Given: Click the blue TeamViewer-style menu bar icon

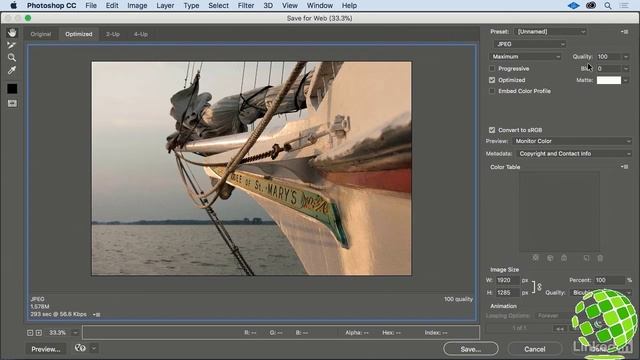Looking at the screenshot, I should [x=573, y=5].
